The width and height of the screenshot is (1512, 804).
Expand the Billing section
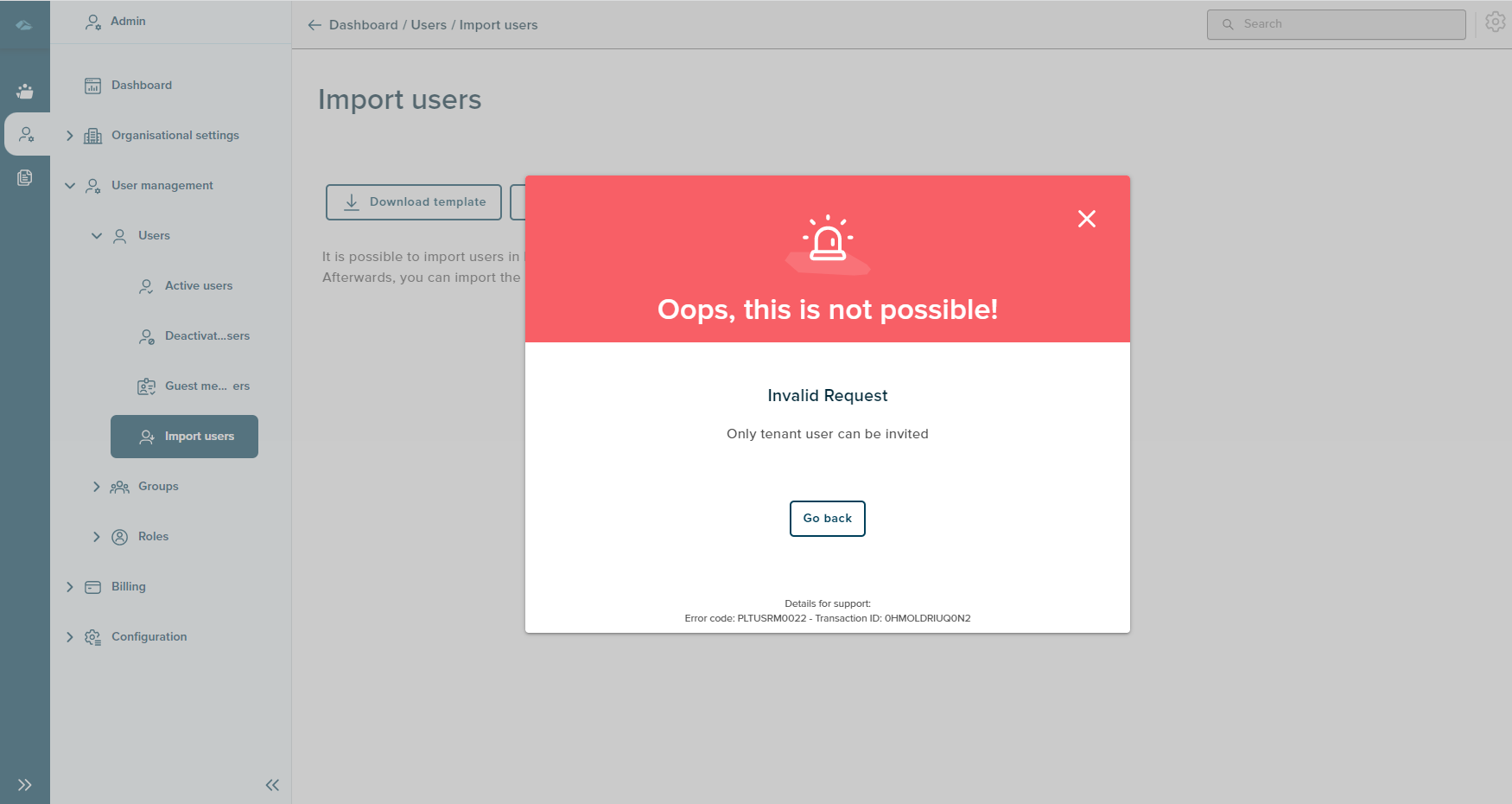[x=70, y=587]
